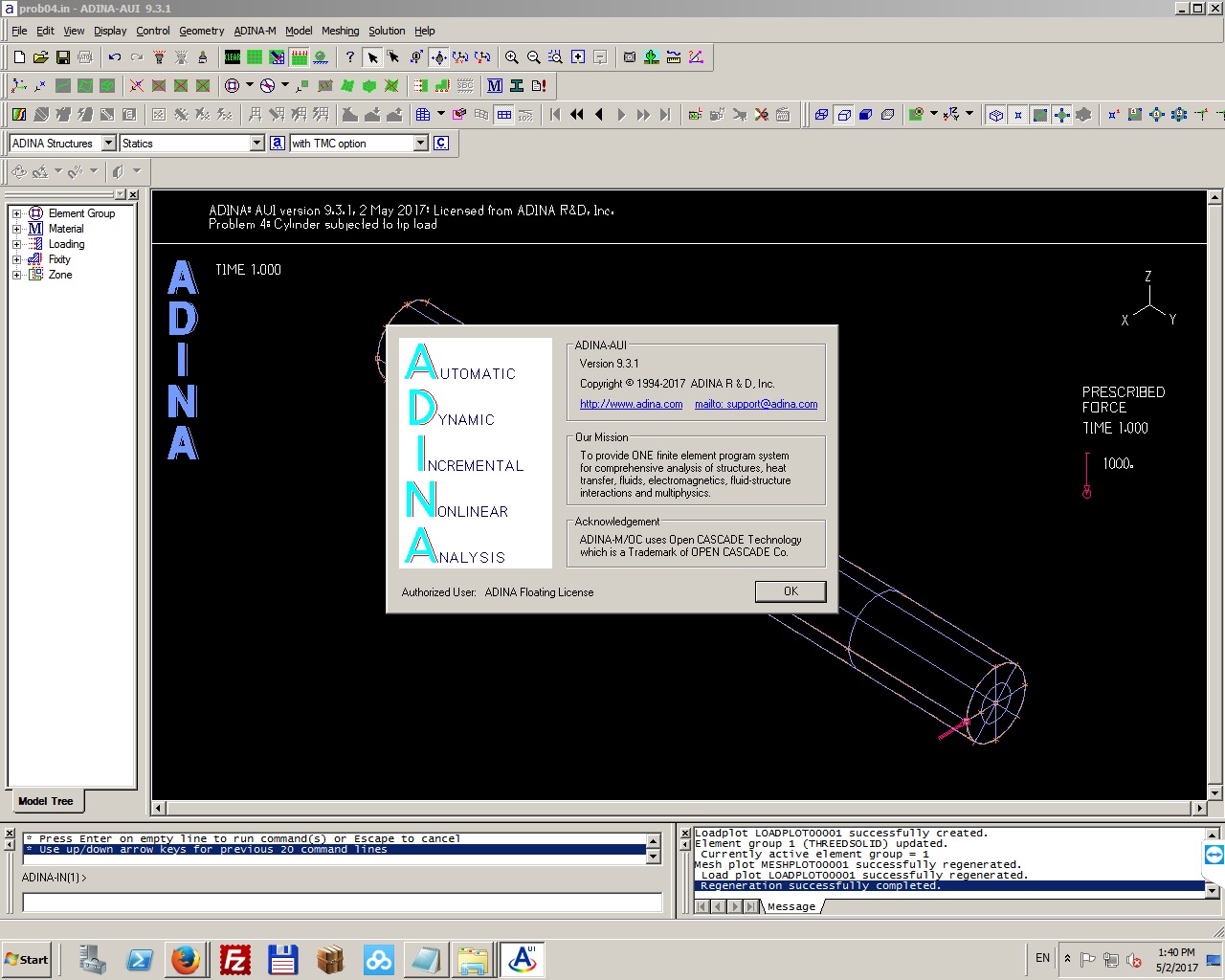Click the blue 'C' icon beside TMC option

point(441,143)
